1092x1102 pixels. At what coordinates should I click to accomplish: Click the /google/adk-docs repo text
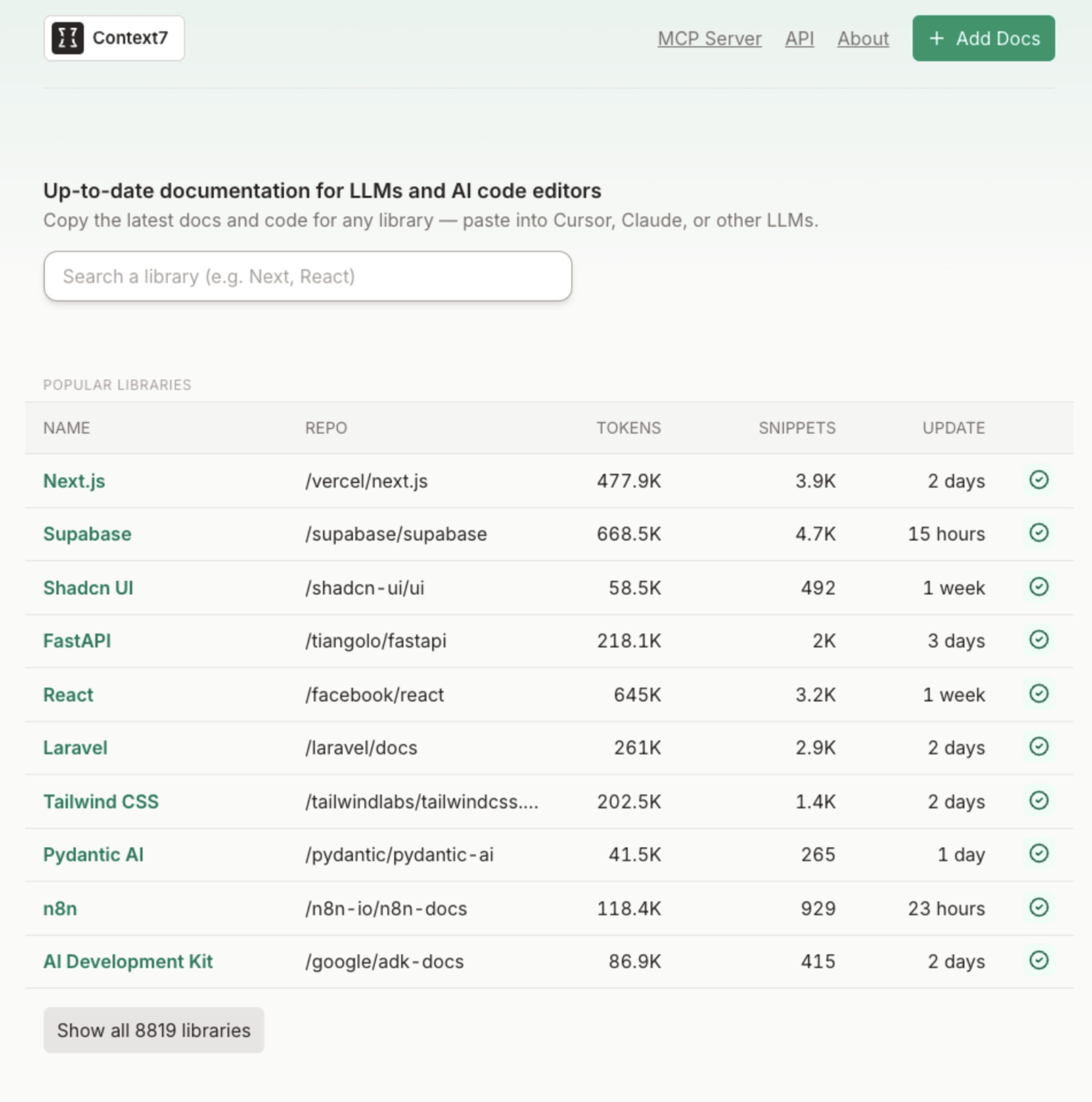click(384, 962)
